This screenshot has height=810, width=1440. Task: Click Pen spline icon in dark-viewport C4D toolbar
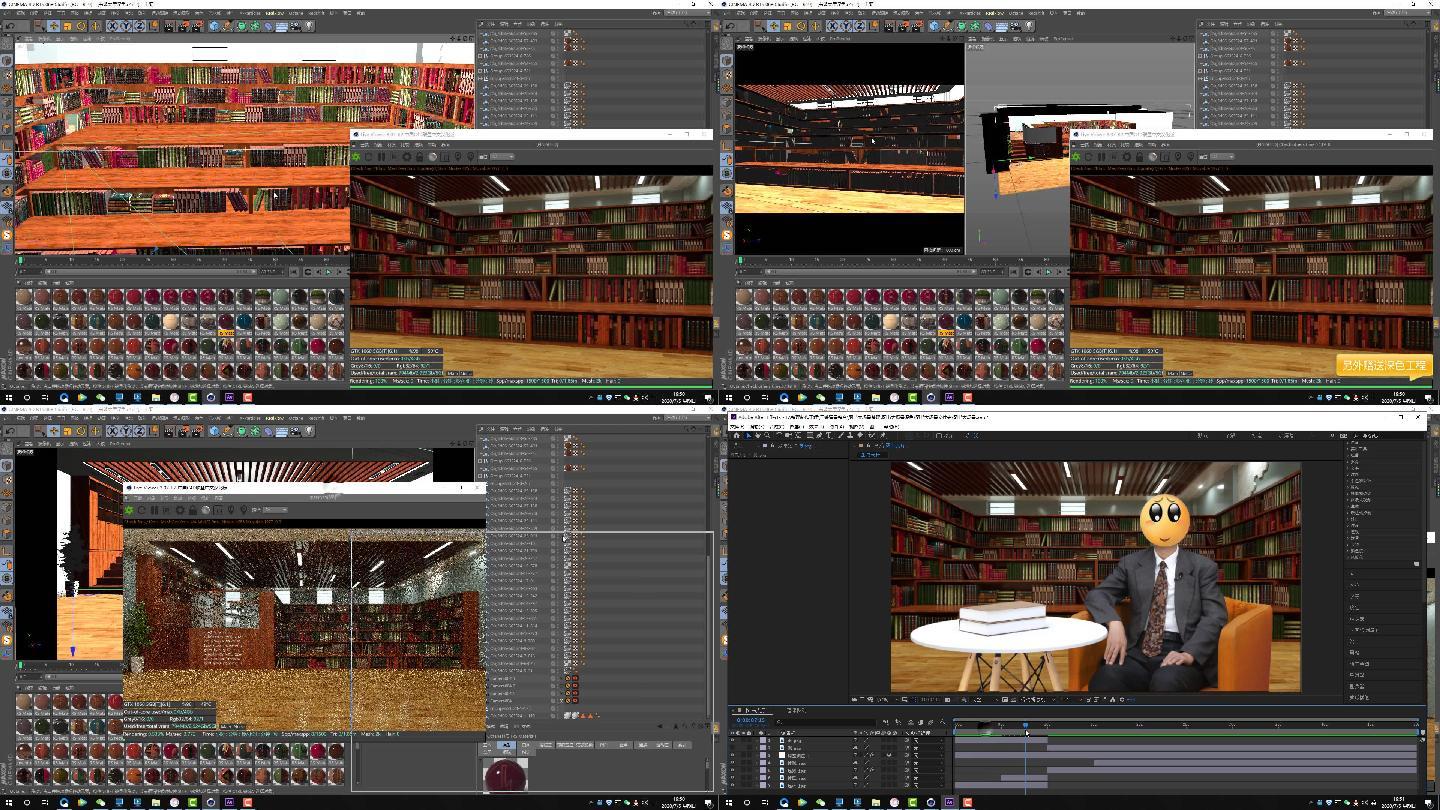point(948,26)
